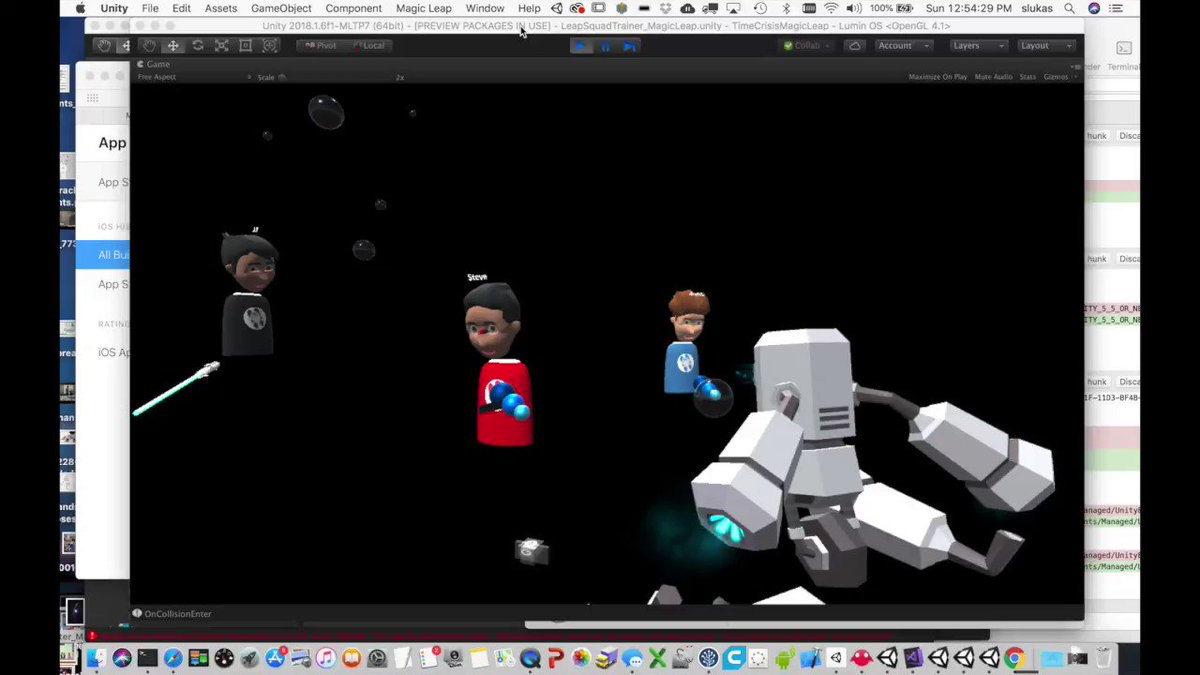Open the Trash in the Dock
The height and width of the screenshot is (675, 1200).
click(1103, 658)
